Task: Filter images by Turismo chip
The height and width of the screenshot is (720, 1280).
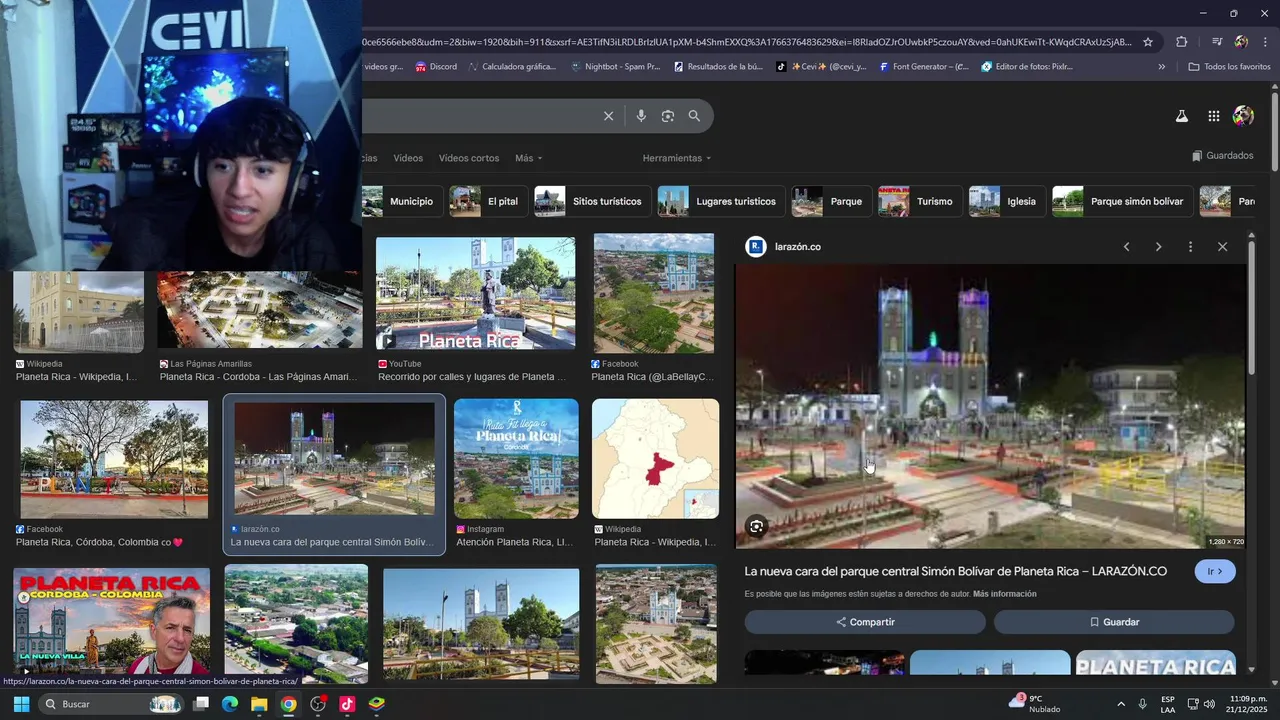Action: pyautogui.click(x=920, y=201)
